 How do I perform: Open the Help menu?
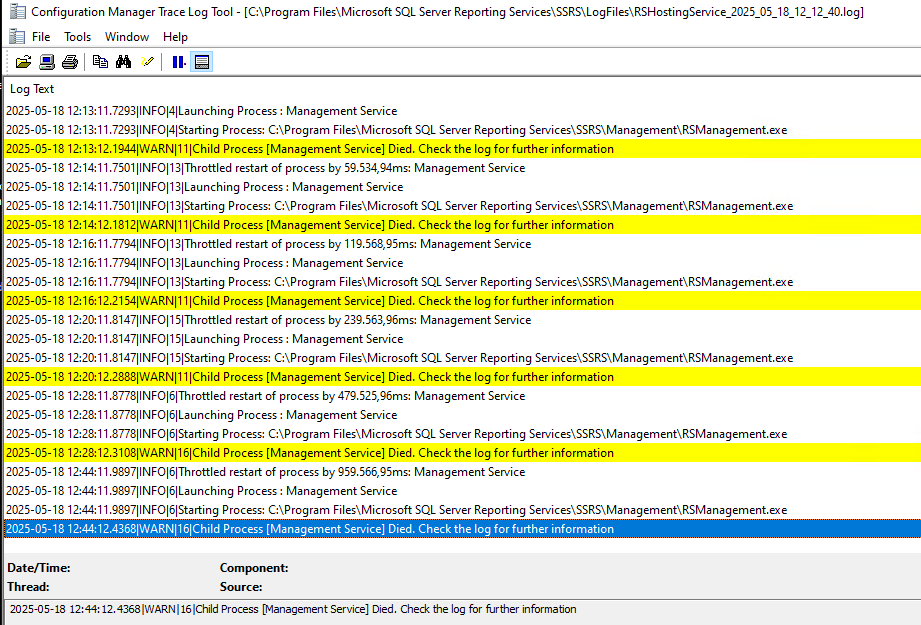[x=175, y=36]
